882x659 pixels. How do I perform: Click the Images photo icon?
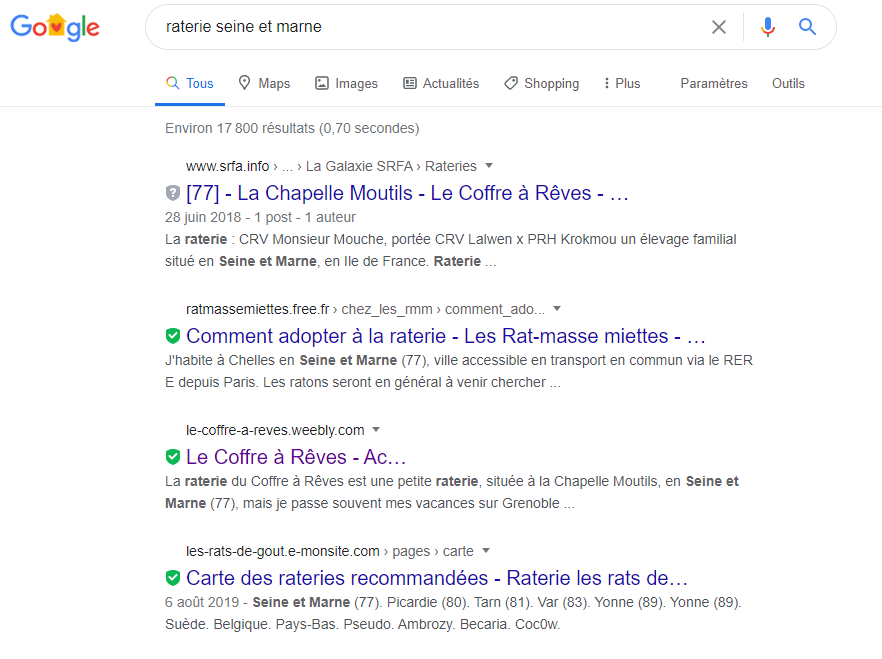[322, 83]
